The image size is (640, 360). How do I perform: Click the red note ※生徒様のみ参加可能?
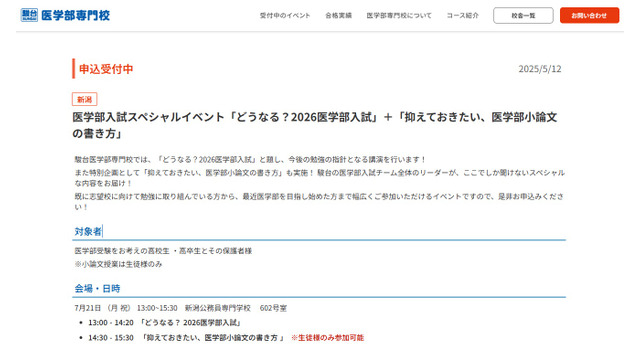point(327,338)
